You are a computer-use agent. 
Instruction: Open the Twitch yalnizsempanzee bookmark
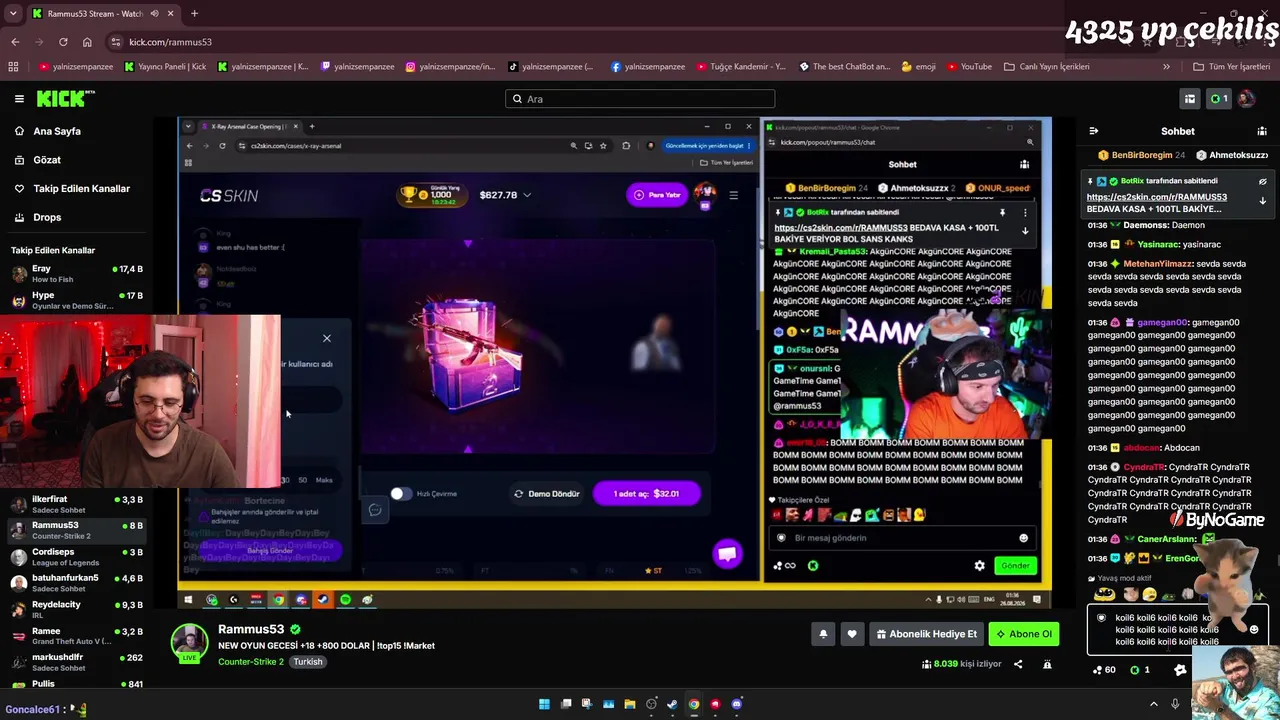(358, 67)
